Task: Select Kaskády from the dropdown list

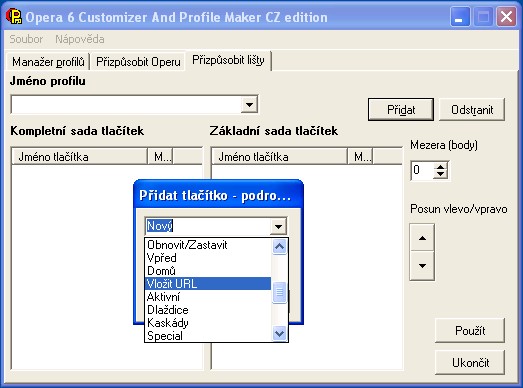Action: point(208,323)
